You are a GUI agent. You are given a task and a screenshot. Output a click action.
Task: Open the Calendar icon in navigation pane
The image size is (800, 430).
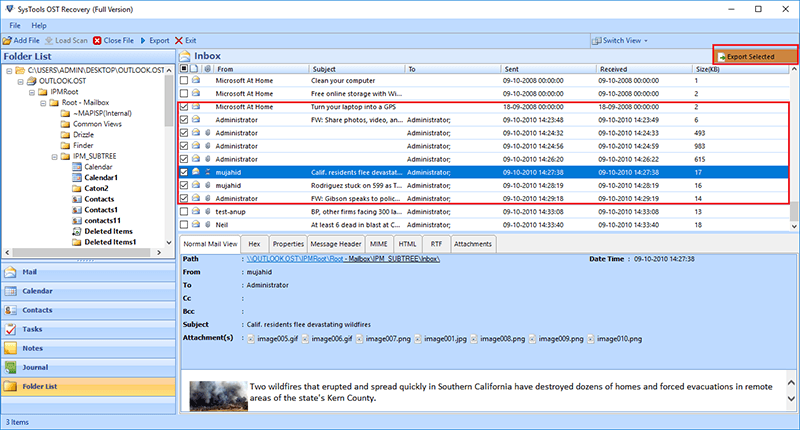pyautogui.click(x=11, y=291)
